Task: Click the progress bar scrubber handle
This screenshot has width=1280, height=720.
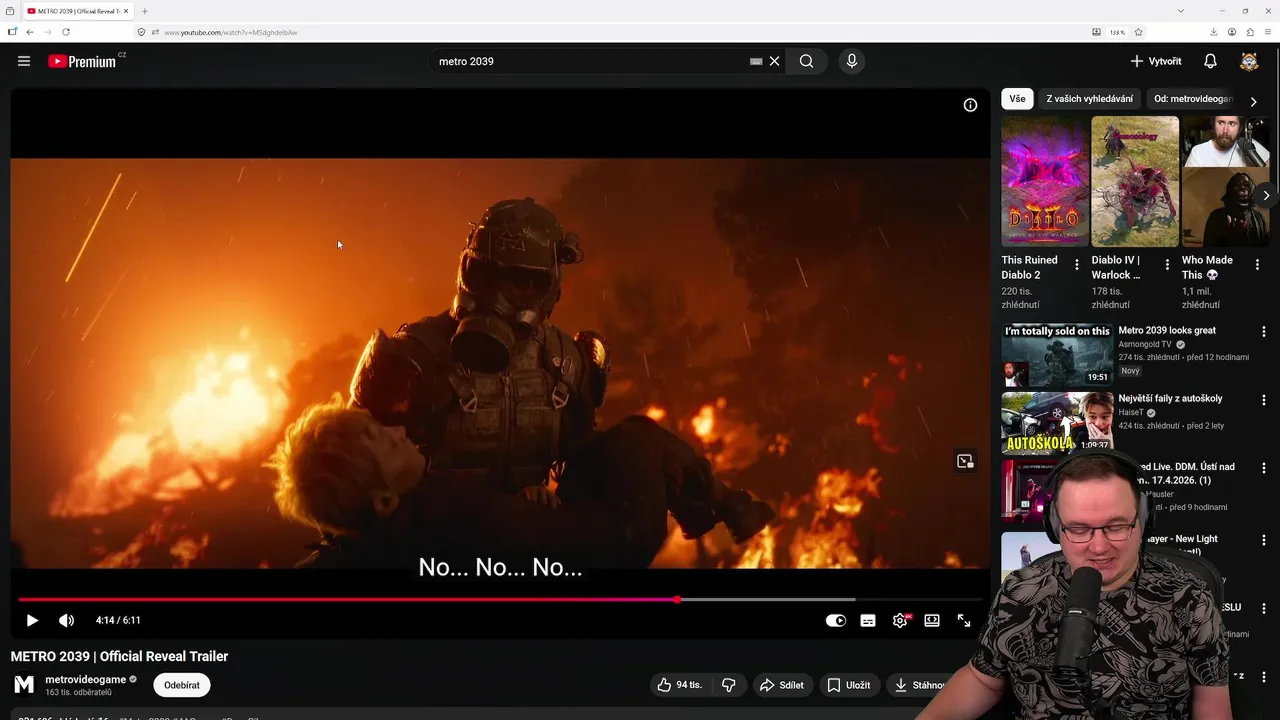Action: [x=677, y=600]
